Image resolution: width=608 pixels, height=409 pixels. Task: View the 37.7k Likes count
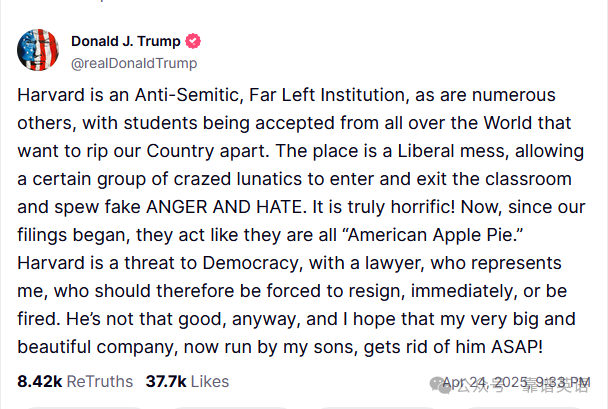(166, 381)
